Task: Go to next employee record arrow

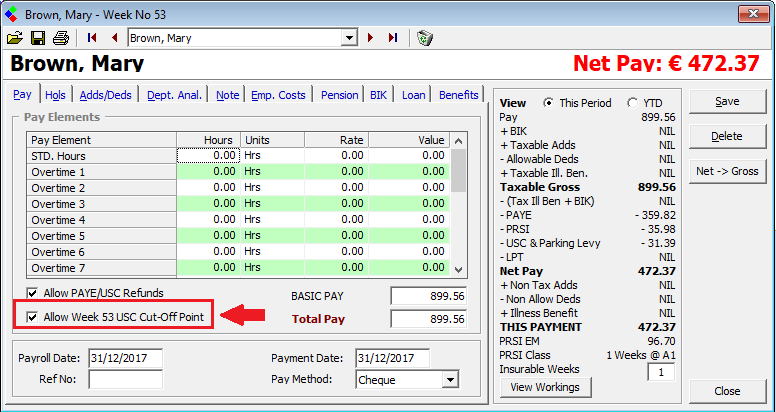Action: point(371,38)
